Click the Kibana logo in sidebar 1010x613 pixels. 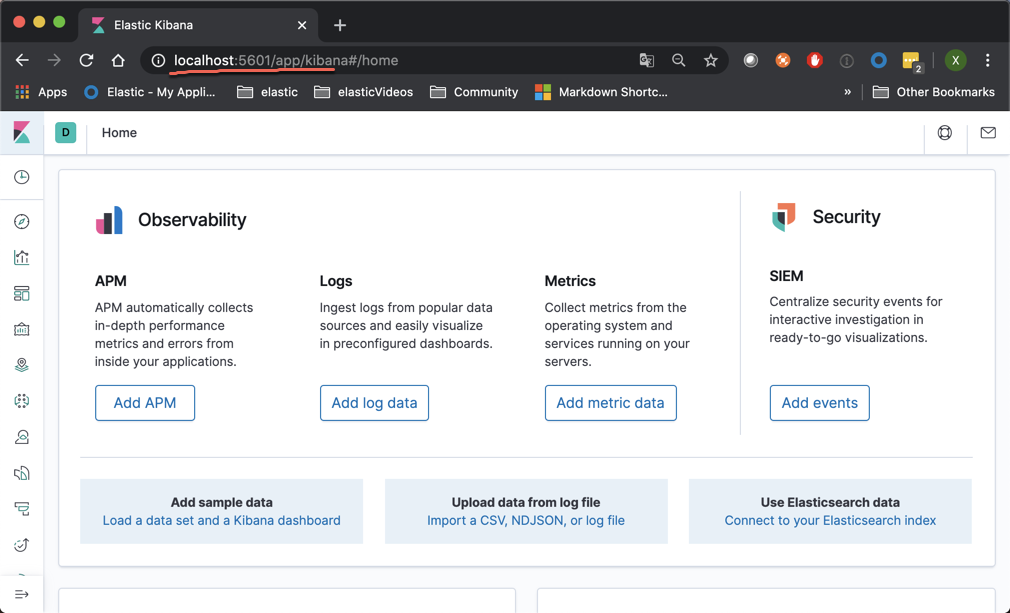click(x=22, y=133)
